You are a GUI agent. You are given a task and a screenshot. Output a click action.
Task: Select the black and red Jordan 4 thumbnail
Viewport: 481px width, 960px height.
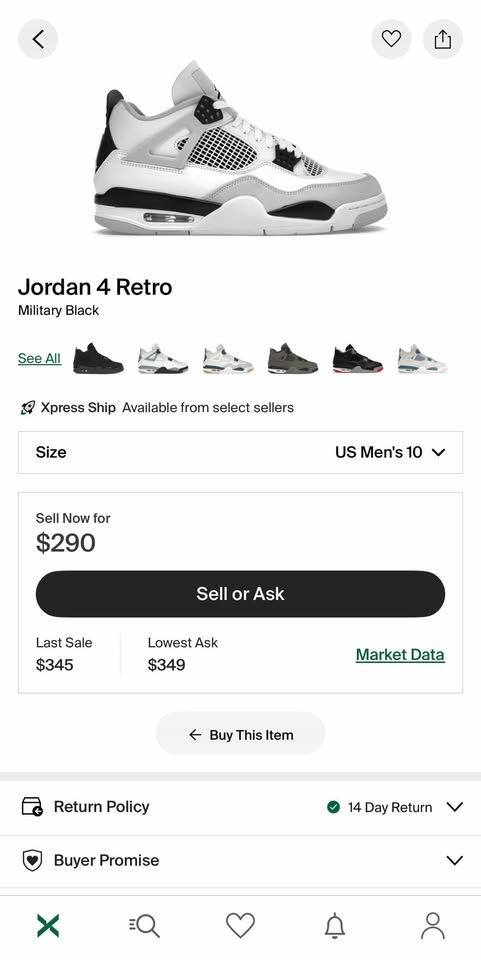coord(358,358)
